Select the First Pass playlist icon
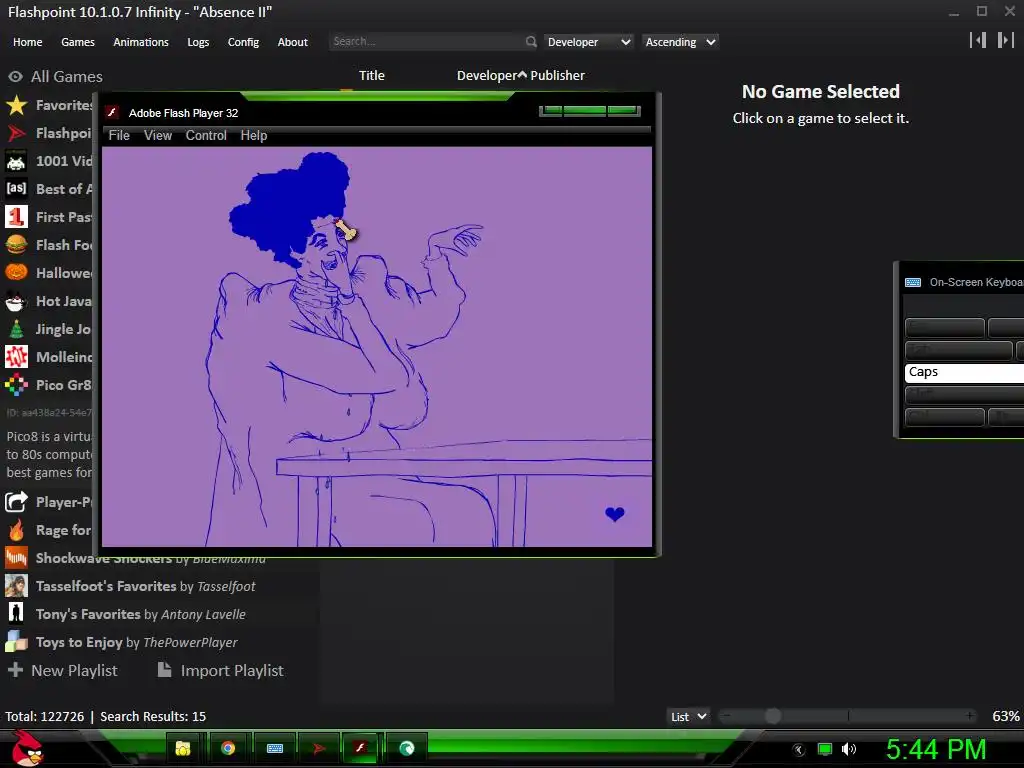Image resolution: width=1024 pixels, height=768 pixels. point(16,217)
